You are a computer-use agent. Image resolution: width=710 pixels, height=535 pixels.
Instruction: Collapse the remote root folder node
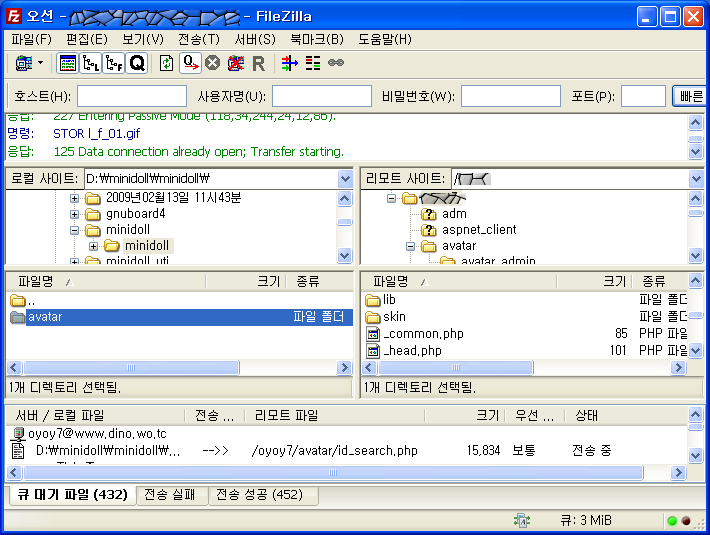392,198
